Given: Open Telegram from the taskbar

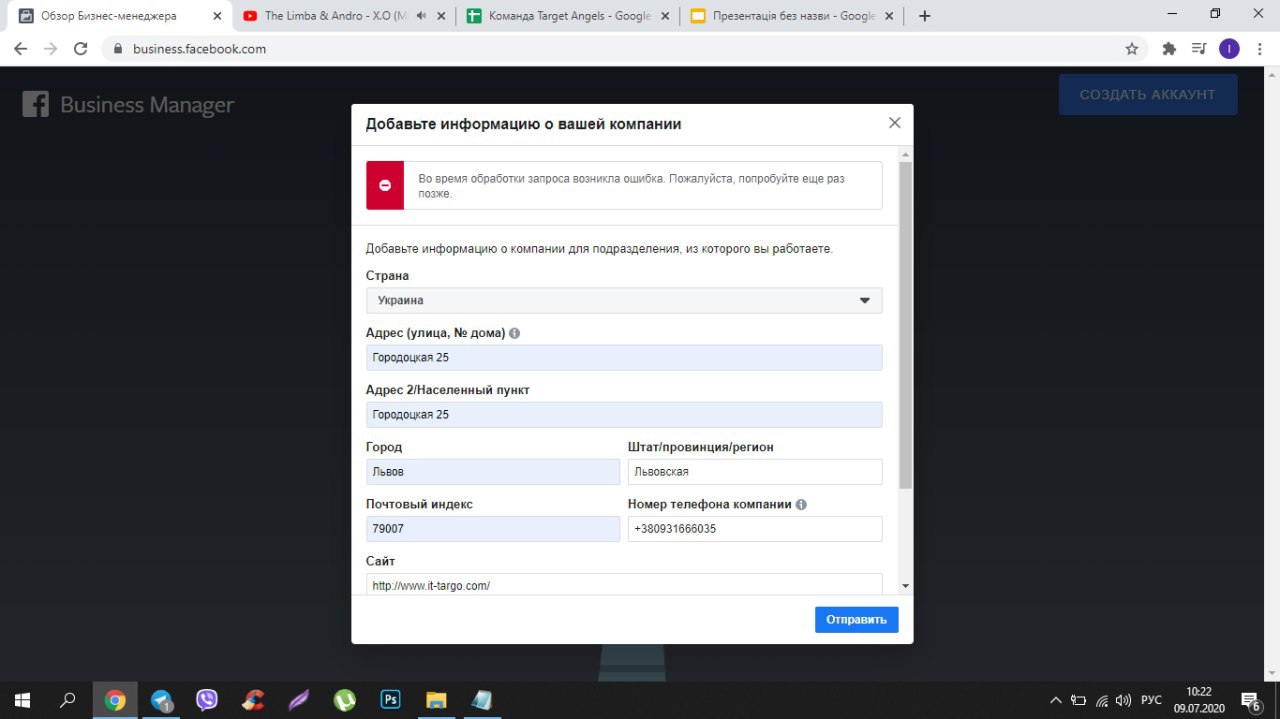Looking at the screenshot, I should pyautogui.click(x=161, y=700).
